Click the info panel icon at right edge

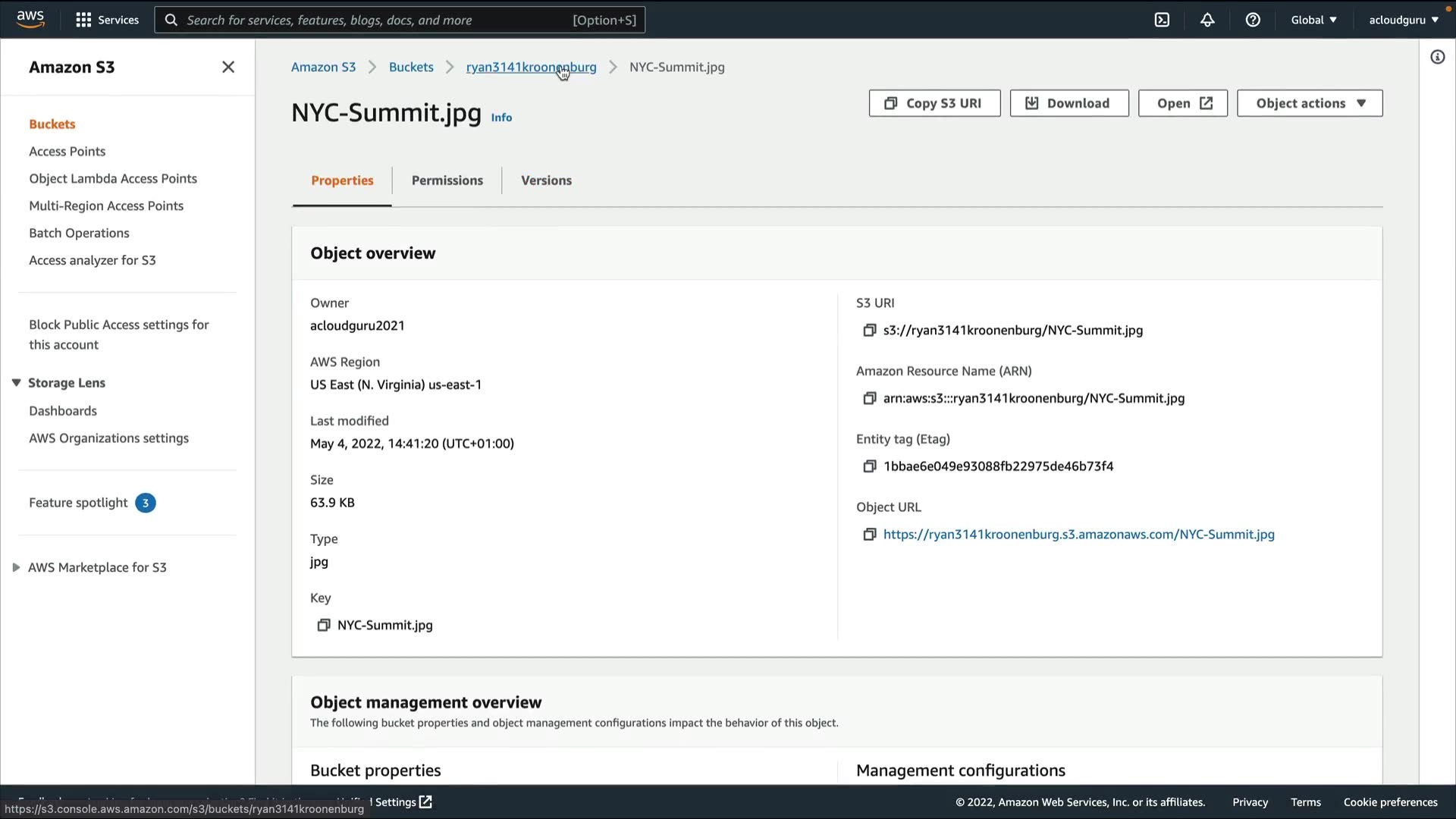[x=1437, y=58]
